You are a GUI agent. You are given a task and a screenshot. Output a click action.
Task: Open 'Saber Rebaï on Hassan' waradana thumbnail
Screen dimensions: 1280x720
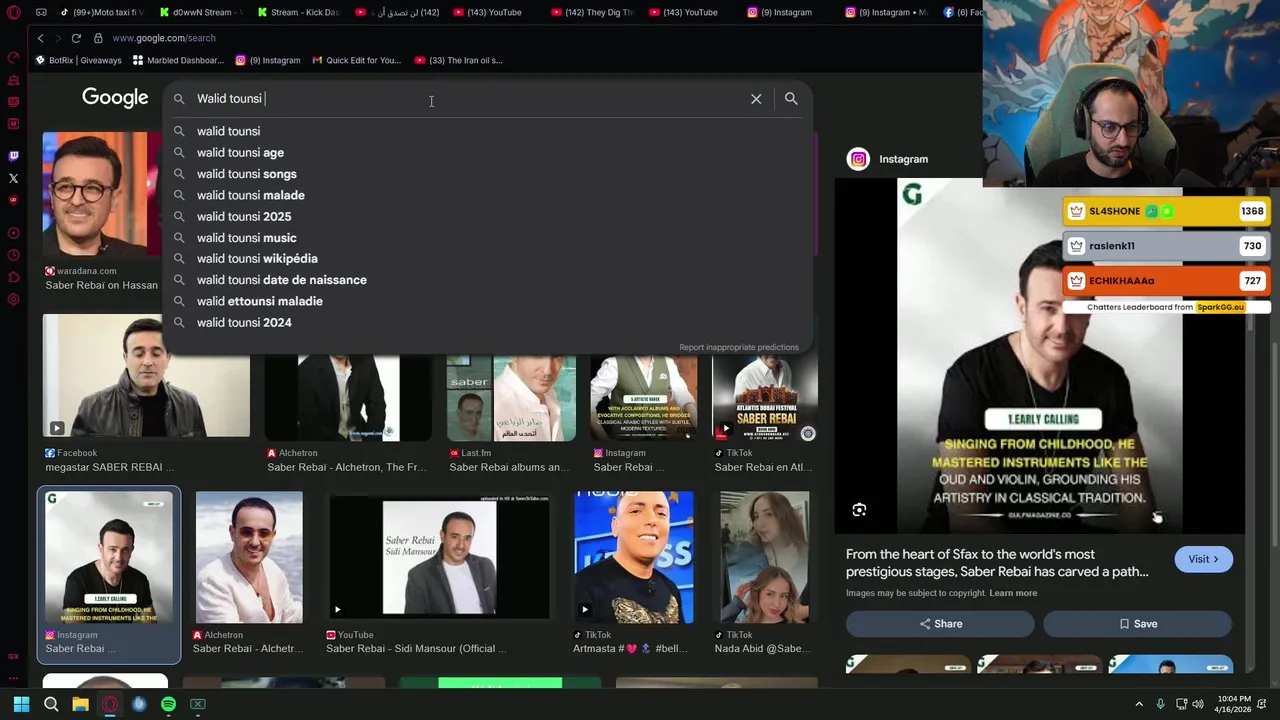tap(101, 196)
